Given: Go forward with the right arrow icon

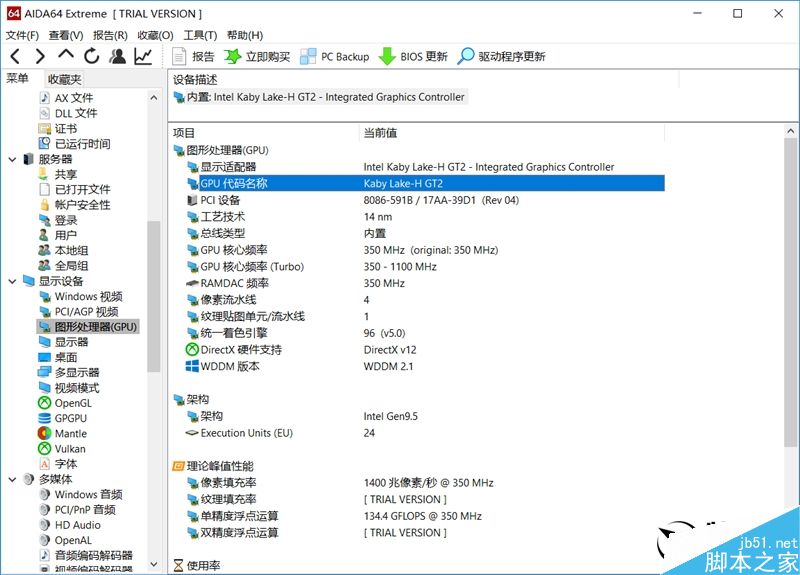Looking at the screenshot, I should (40, 56).
